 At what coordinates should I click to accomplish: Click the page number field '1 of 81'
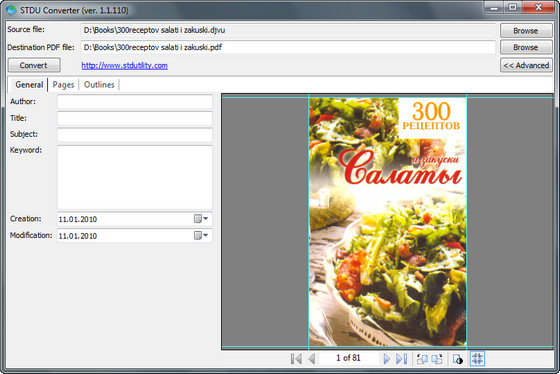348,358
